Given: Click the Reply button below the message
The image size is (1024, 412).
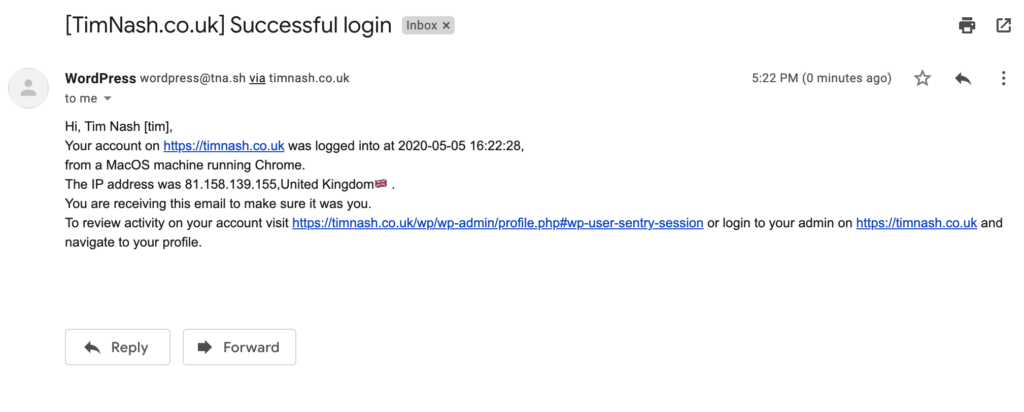Looking at the screenshot, I should 118,347.
